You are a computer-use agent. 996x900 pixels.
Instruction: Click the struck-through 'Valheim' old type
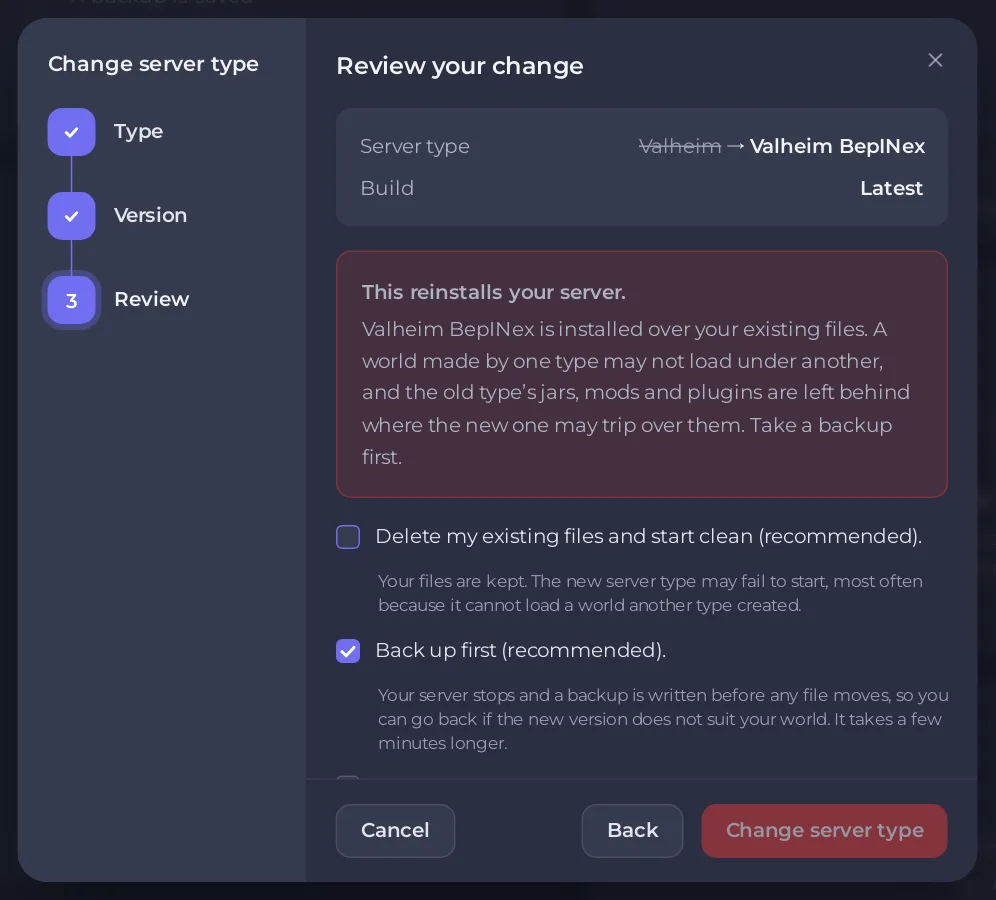pyautogui.click(x=680, y=147)
